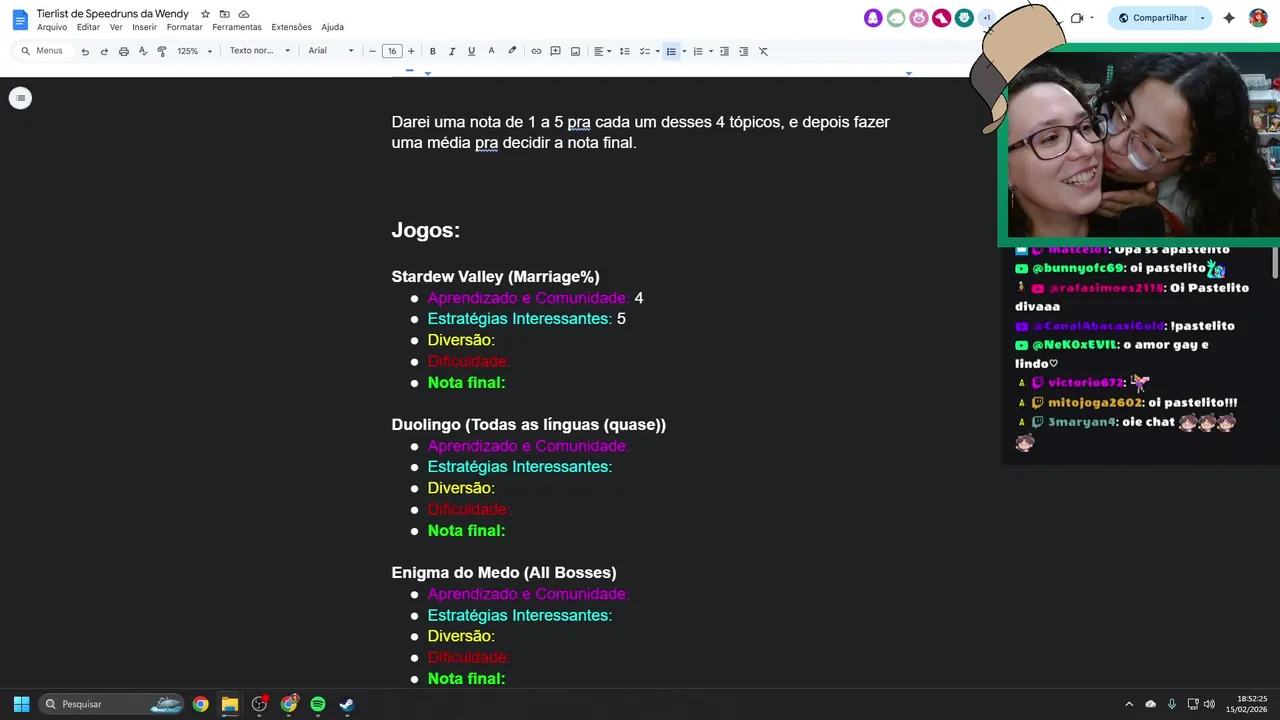Toggle the numbered list button
Screen dimensions: 1280x720
pos(698,51)
